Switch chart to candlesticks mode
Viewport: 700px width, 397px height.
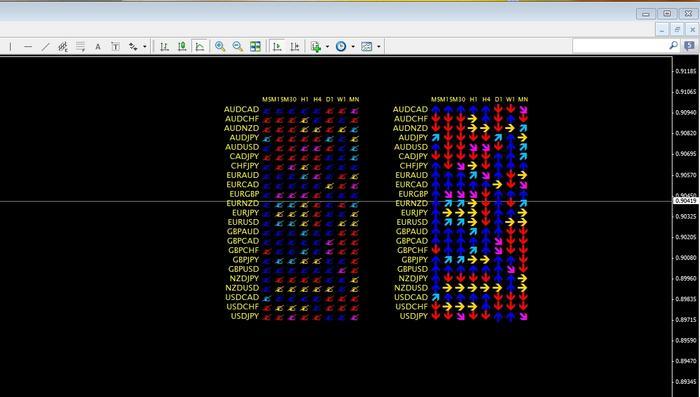182,46
